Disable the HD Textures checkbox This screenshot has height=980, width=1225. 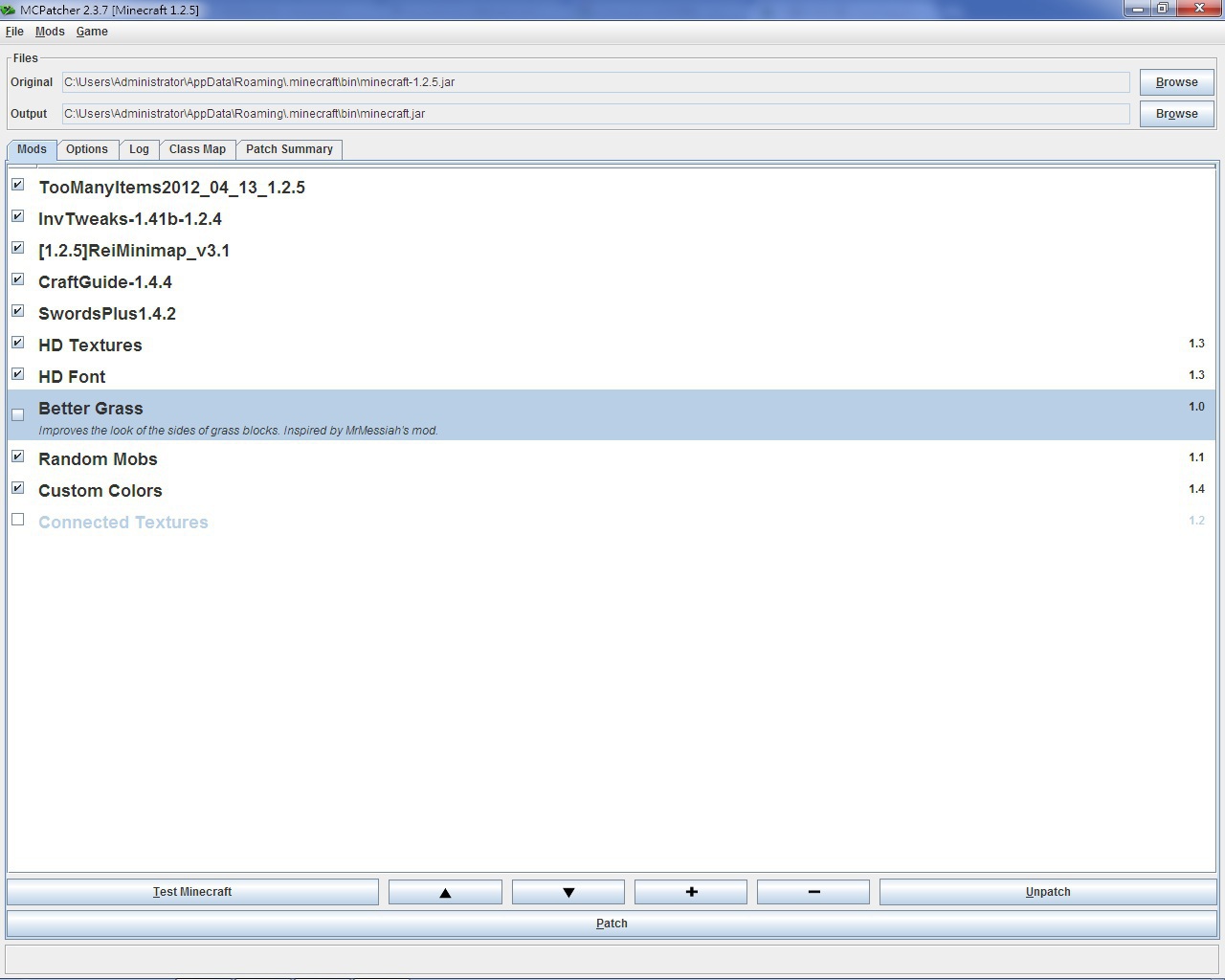tap(18, 343)
